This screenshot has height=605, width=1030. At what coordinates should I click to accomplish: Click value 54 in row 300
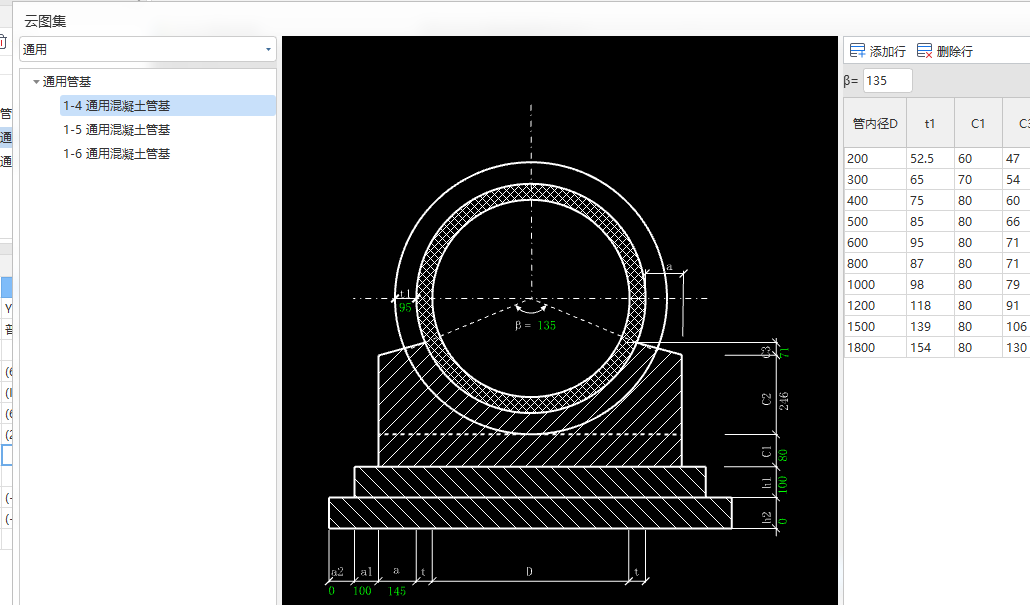pos(1016,179)
